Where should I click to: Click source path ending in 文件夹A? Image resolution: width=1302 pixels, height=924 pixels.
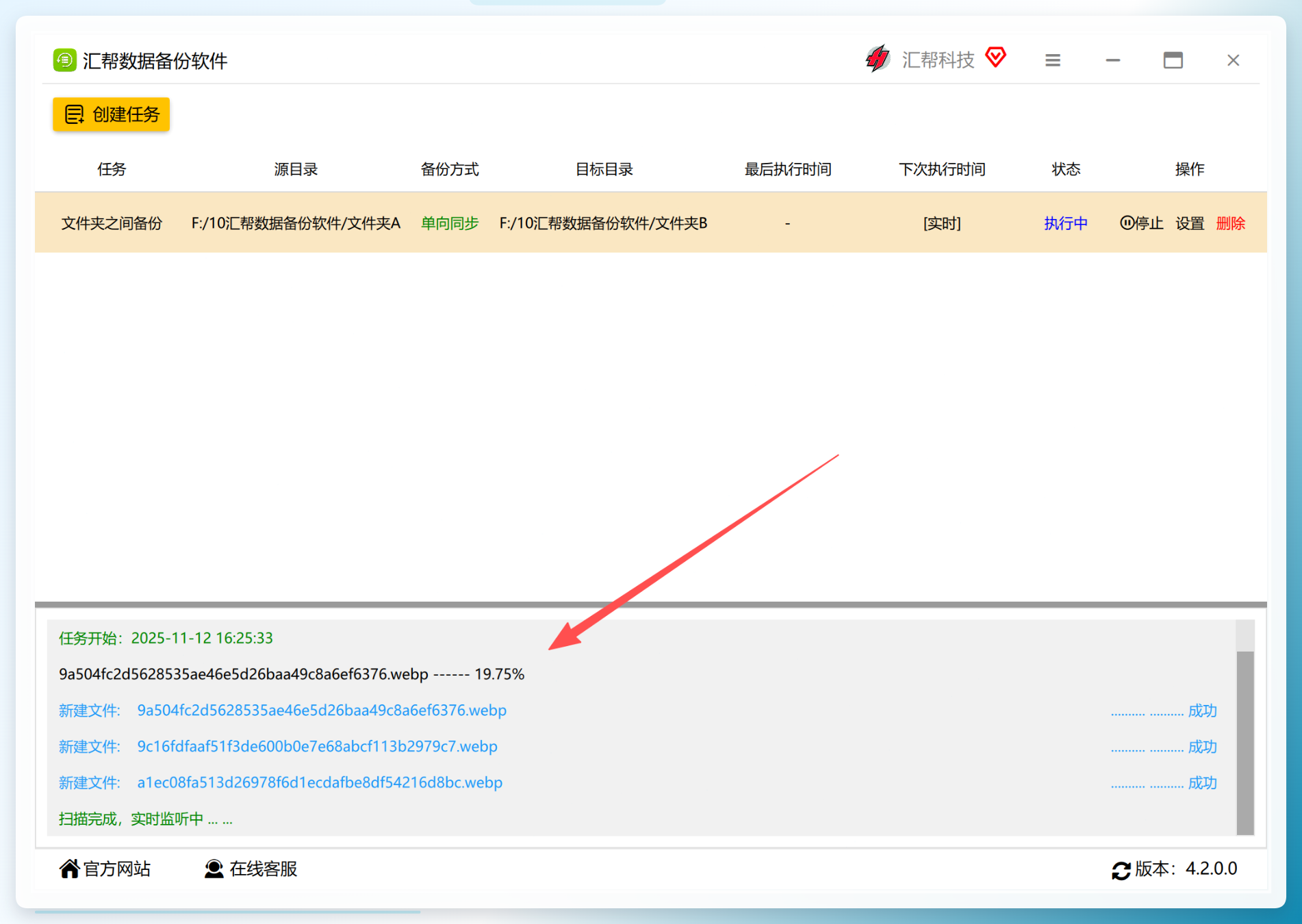point(296,223)
